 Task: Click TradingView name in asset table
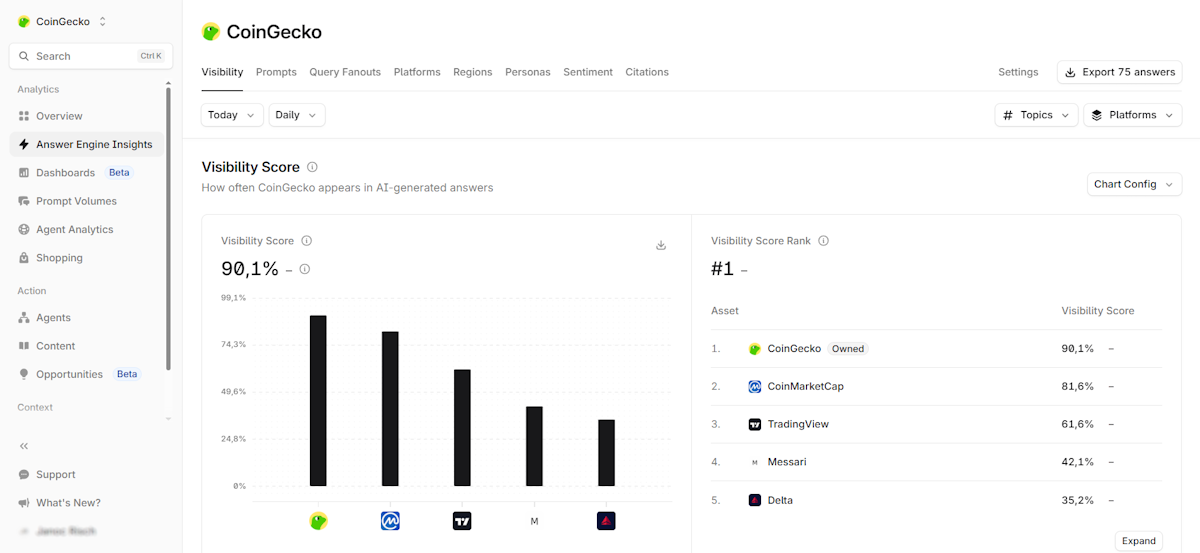click(x=798, y=424)
